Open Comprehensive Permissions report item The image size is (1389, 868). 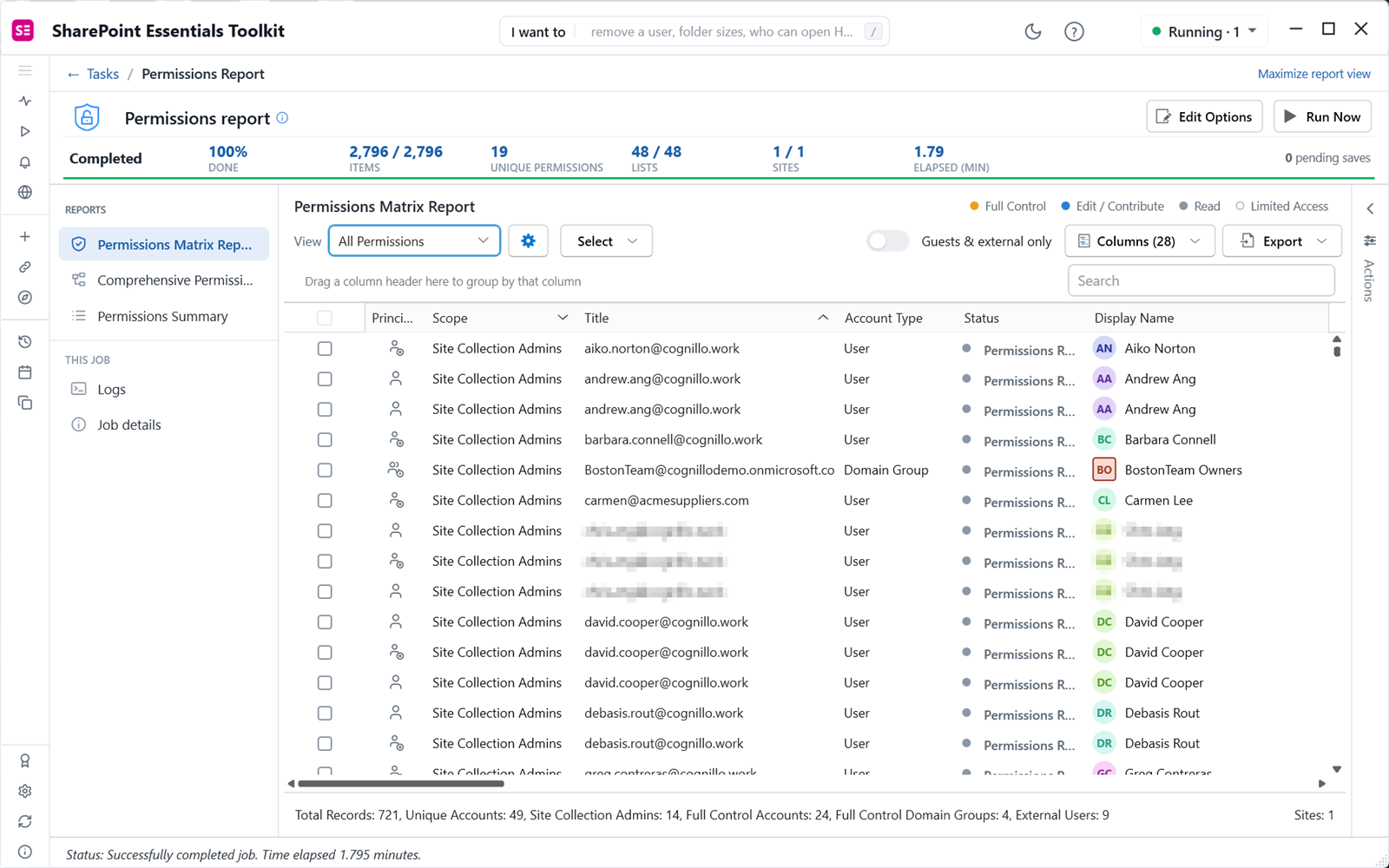pos(164,280)
